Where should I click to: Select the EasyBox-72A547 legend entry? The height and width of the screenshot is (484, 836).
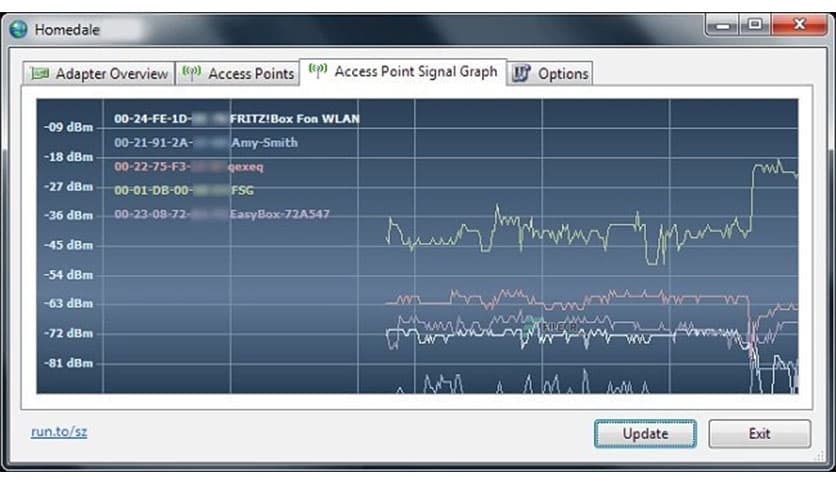coord(222,214)
